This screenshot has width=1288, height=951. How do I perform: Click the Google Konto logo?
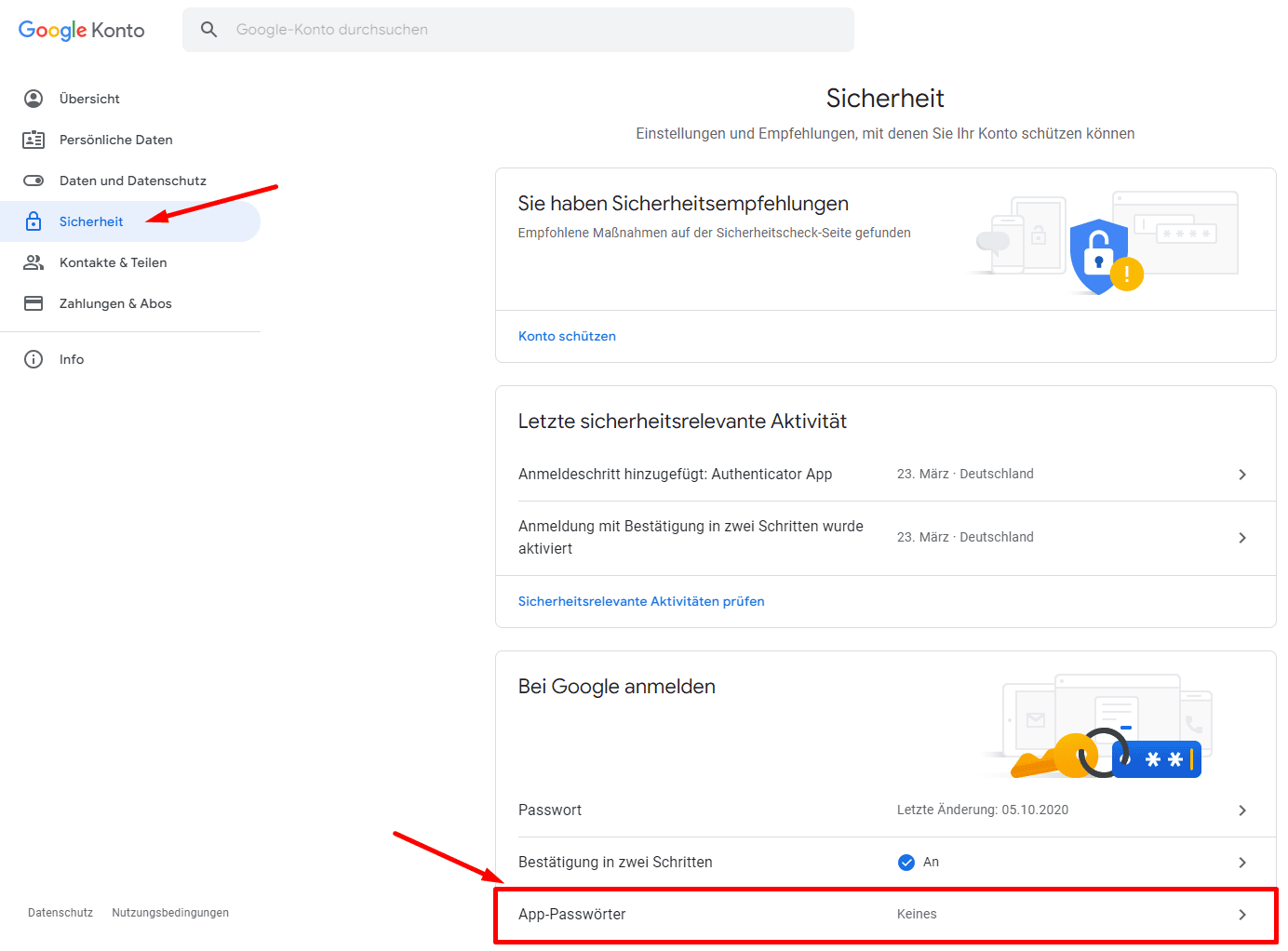[82, 30]
